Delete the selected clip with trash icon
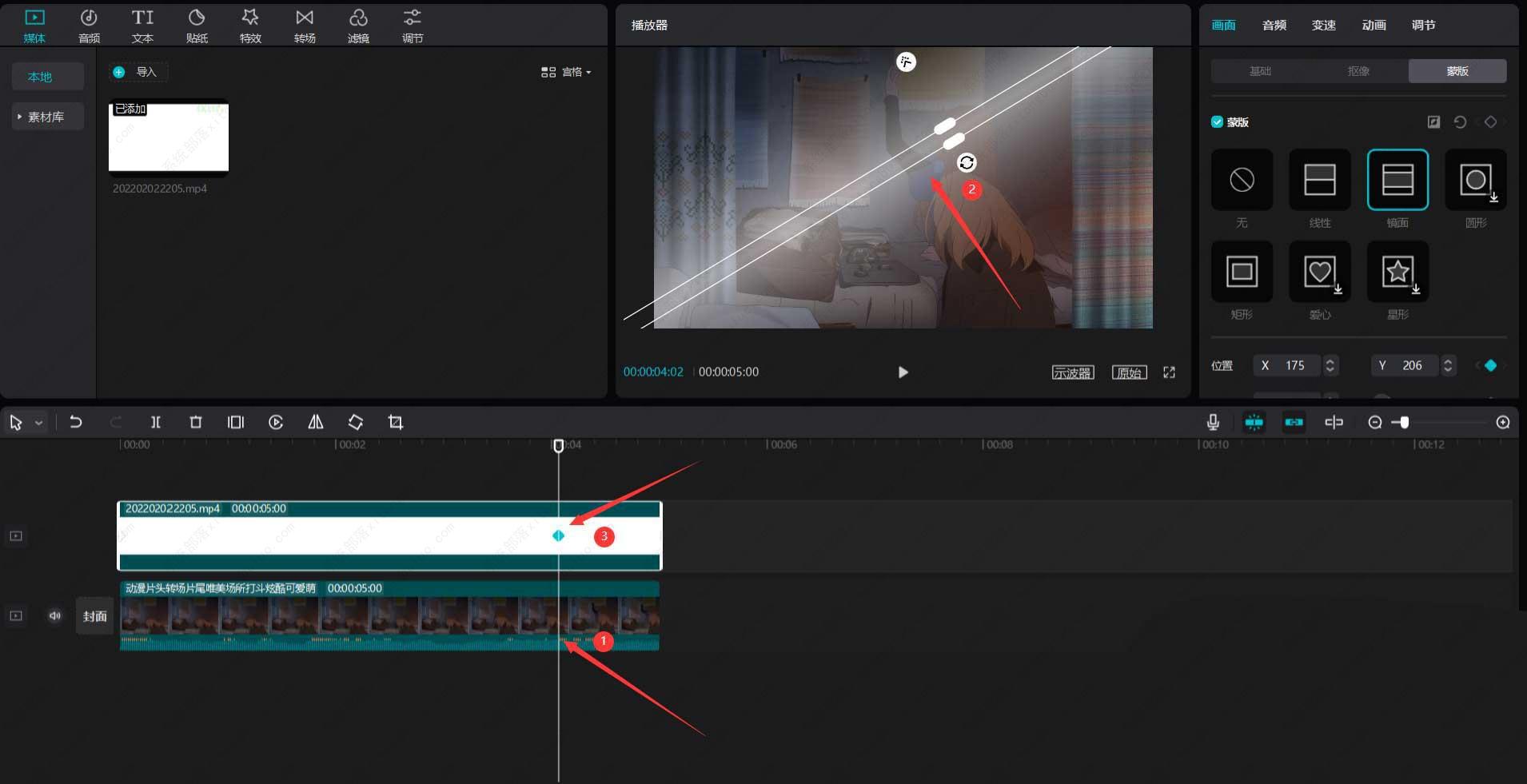Image resolution: width=1527 pixels, height=784 pixels. coord(196,422)
